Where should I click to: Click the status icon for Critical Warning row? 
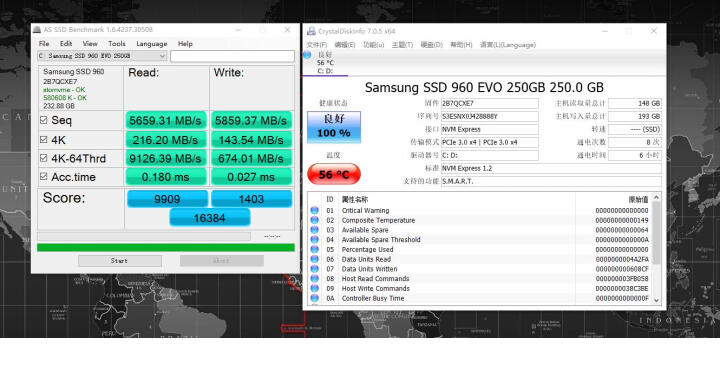(315, 210)
